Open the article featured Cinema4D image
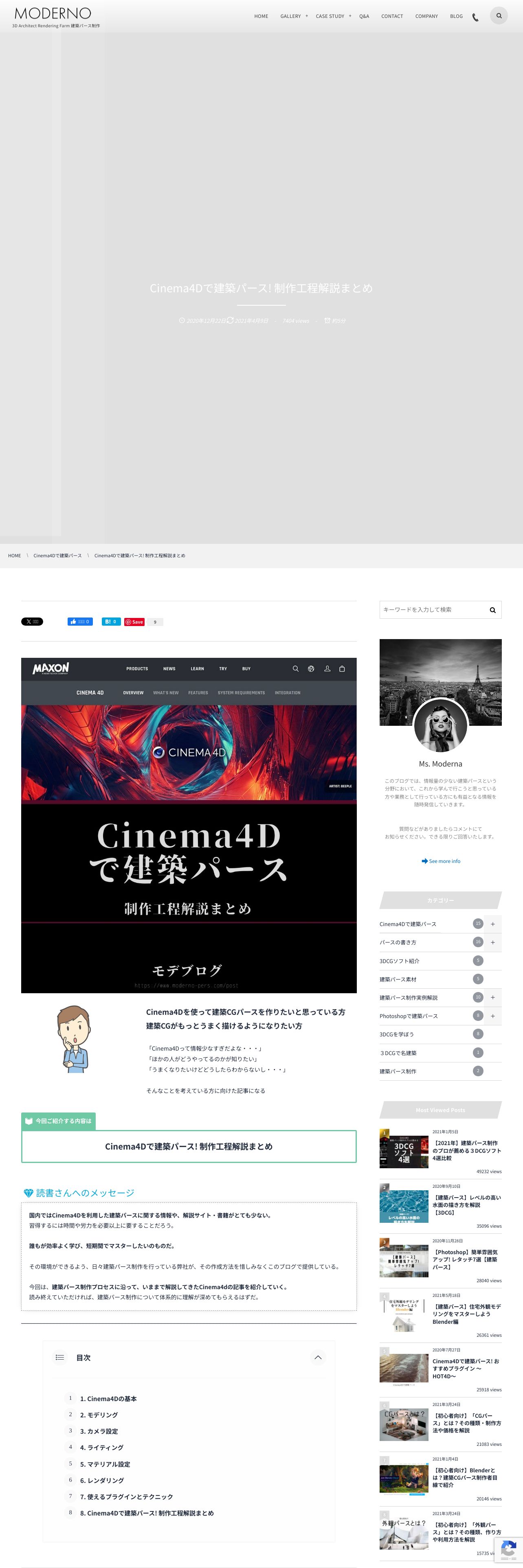Image resolution: width=523 pixels, height=1568 pixels. (x=189, y=825)
